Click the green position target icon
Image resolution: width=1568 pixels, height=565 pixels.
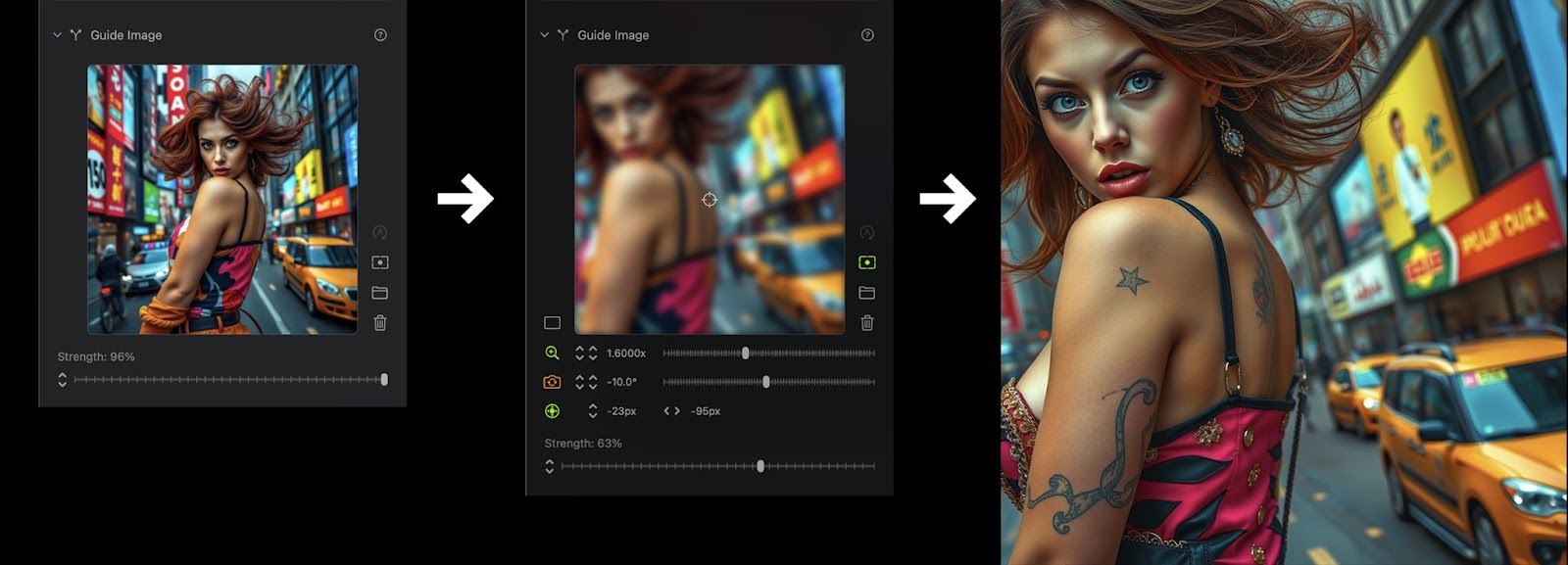[552, 411]
